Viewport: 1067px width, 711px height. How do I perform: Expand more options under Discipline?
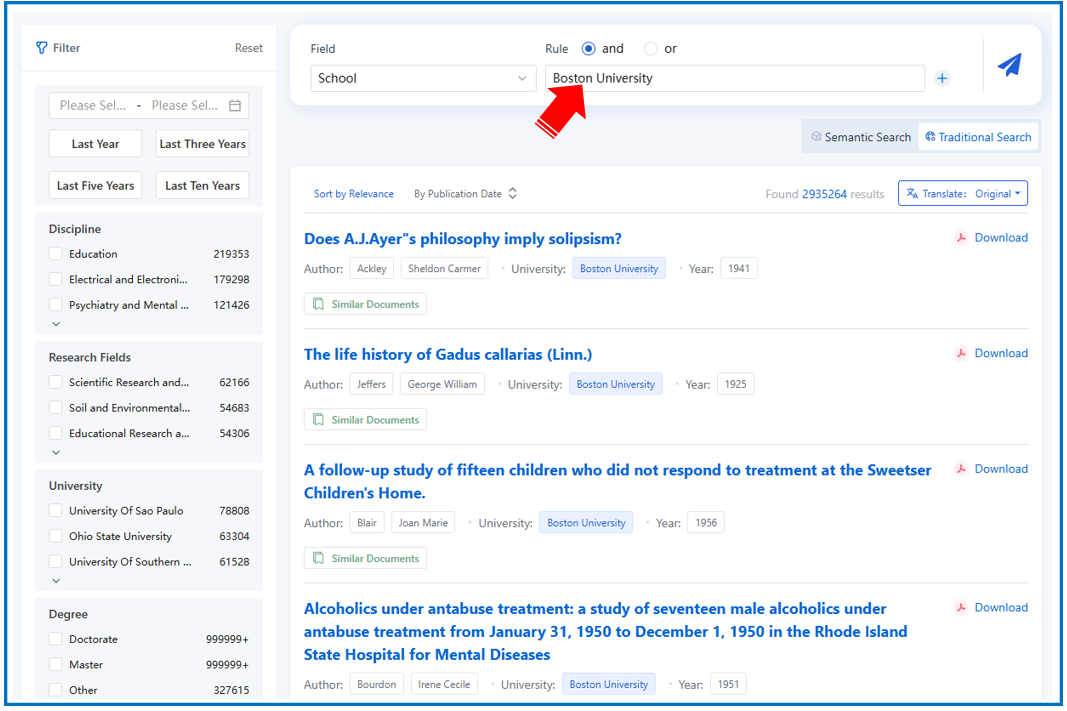(x=56, y=324)
